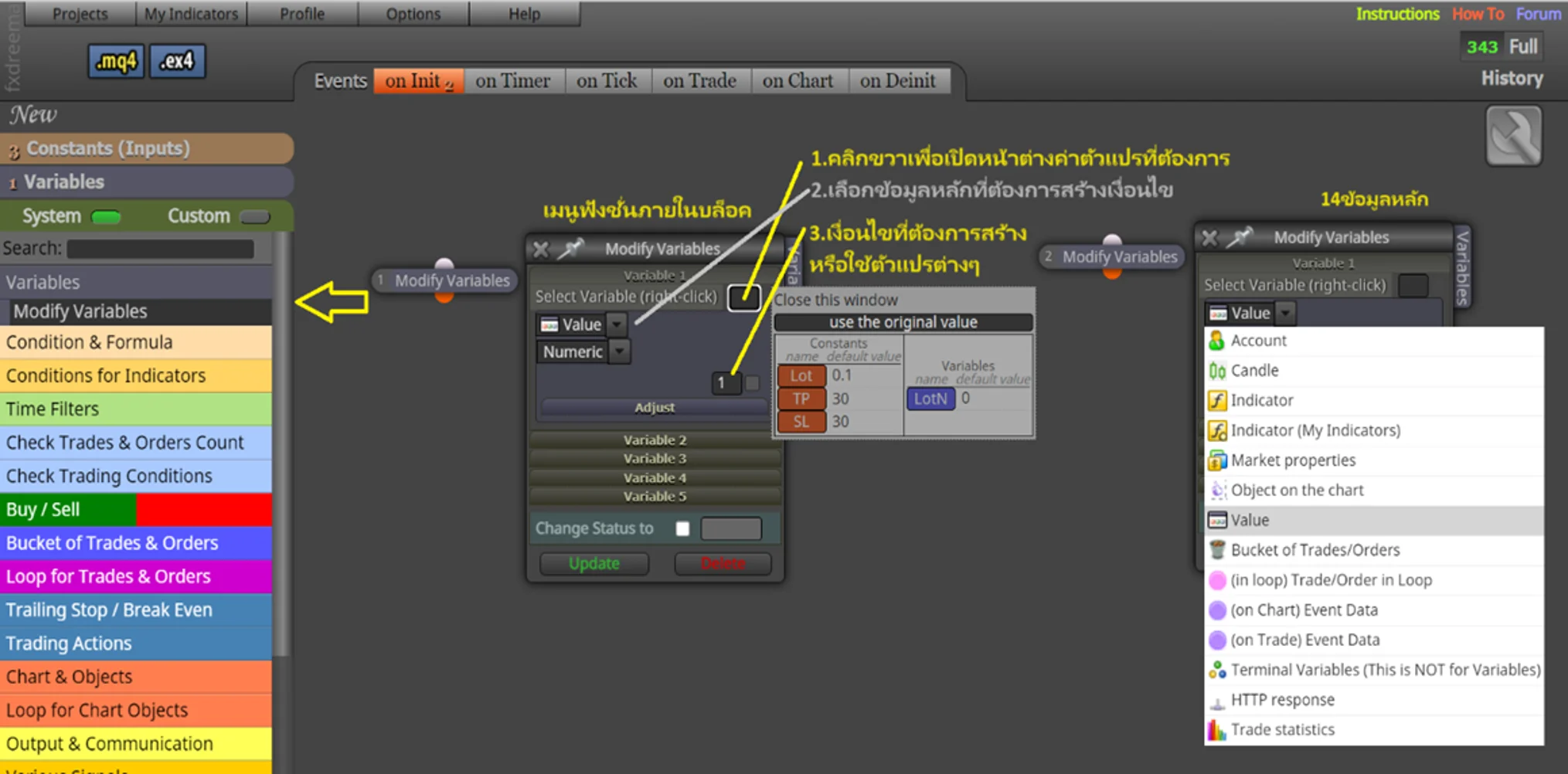Click the .ex4 export icon
This screenshot has height=774, width=1568.
coord(177,61)
